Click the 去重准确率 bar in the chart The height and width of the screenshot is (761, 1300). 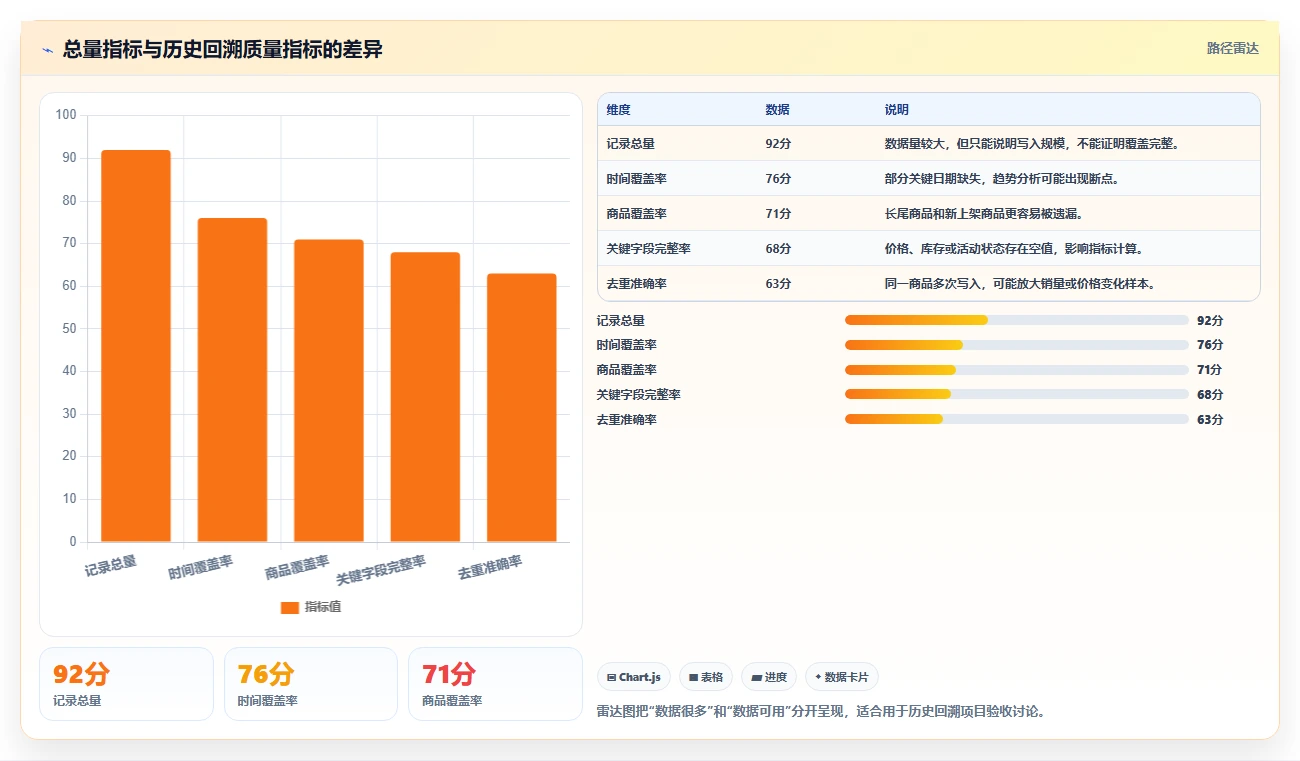point(522,408)
